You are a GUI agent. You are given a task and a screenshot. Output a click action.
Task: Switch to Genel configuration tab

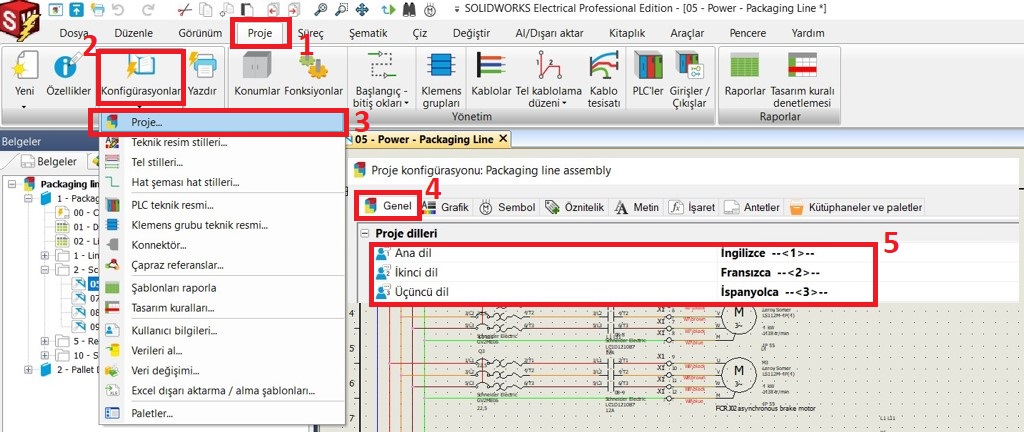click(390, 207)
